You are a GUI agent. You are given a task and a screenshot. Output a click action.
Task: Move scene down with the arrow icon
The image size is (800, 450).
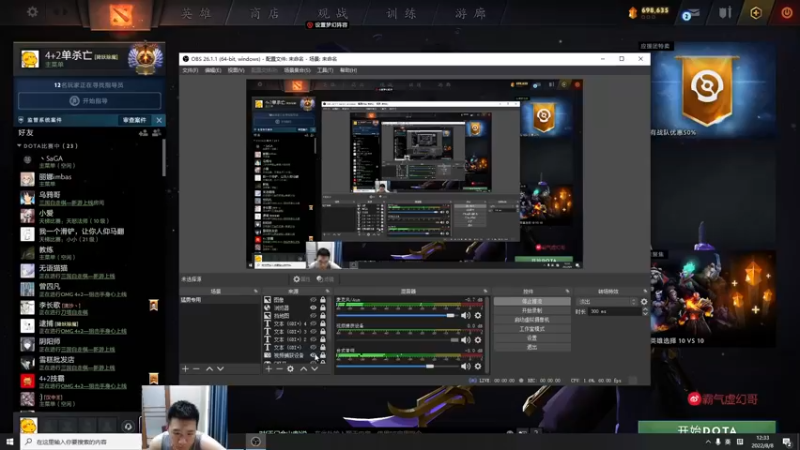pos(220,368)
